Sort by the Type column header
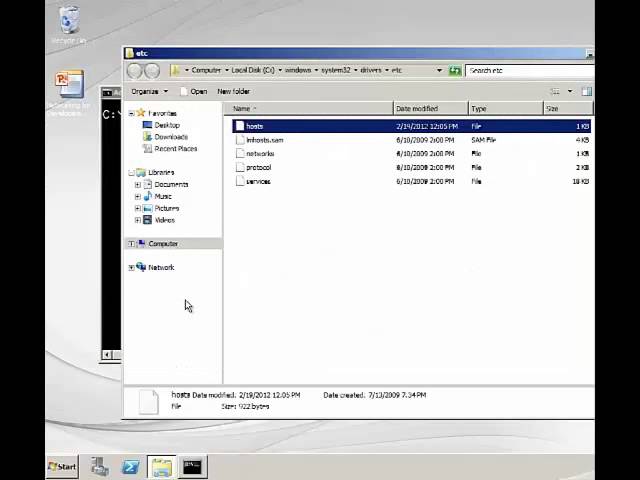Image resolution: width=640 pixels, height=480 pixels. [506, 109]
